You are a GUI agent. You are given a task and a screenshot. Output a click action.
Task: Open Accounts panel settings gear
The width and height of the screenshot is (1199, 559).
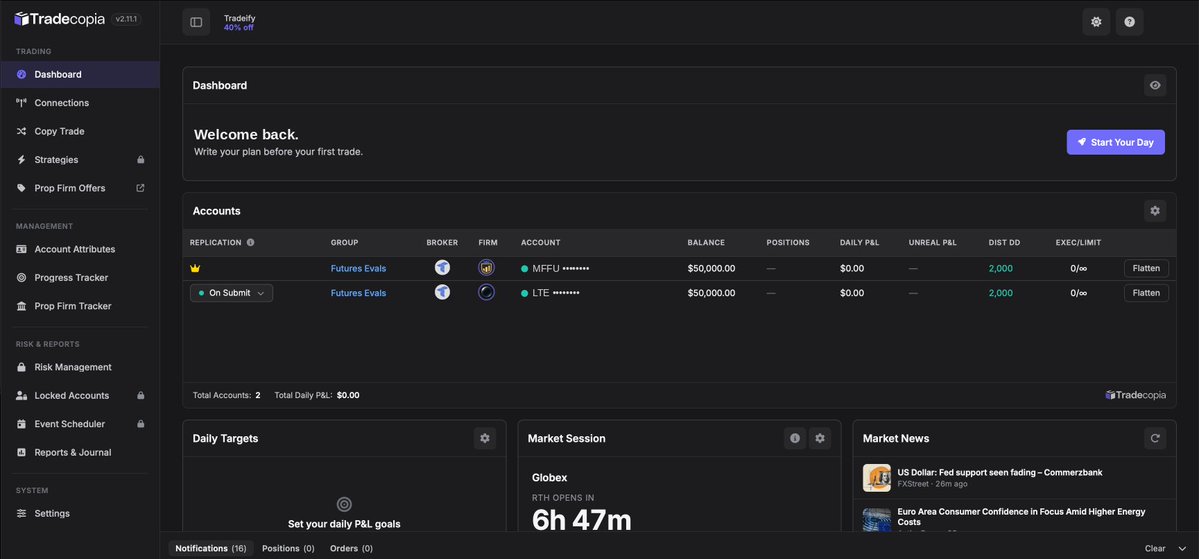click(x=1155, y=211)
